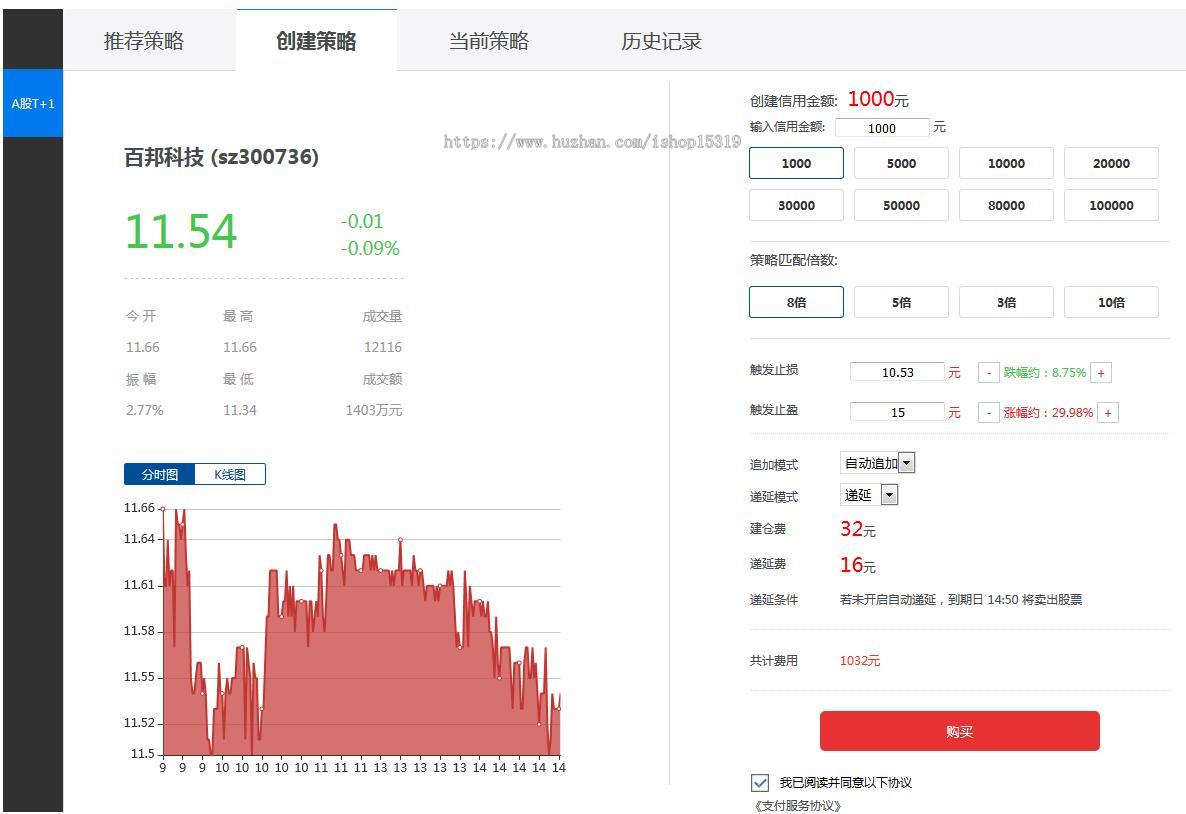Screen dimensions: 1186x814
Task: Choose the 30000 amount option
Action: coord(796,205)
